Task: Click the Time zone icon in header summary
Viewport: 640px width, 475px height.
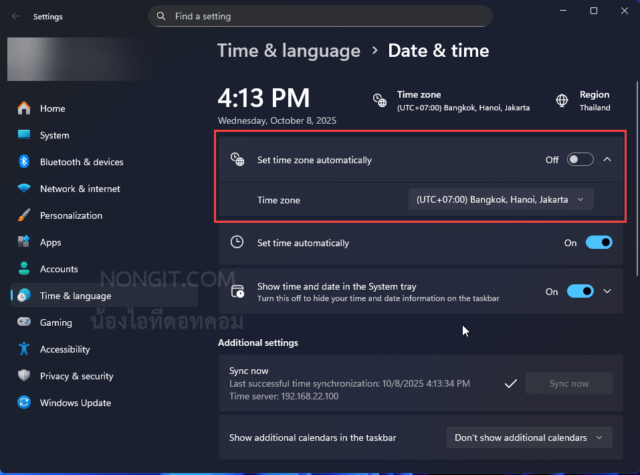Action: [380, 100]
